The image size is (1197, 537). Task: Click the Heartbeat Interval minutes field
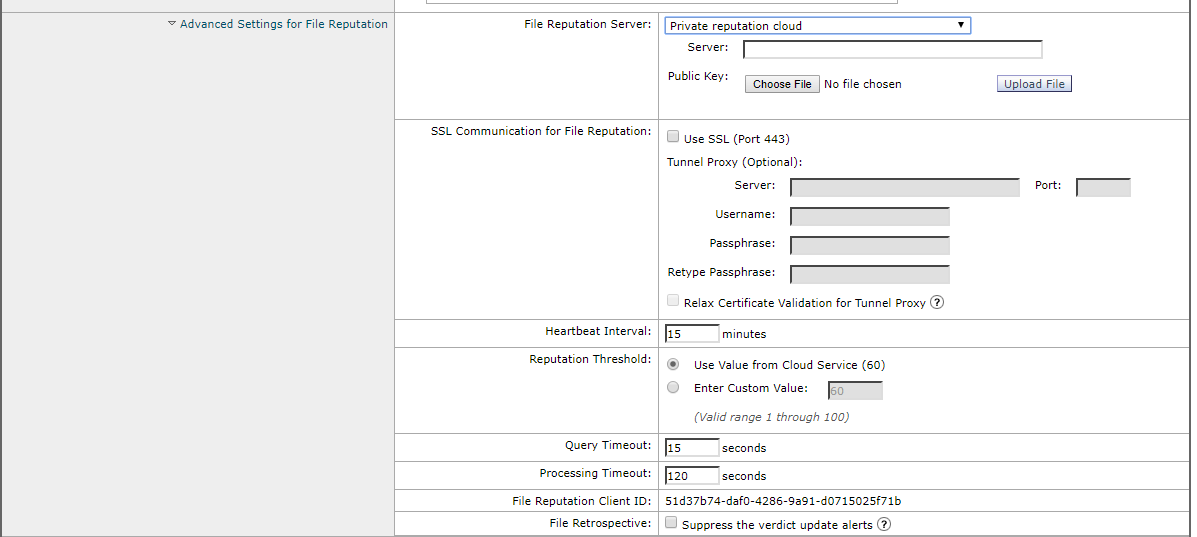point(692,334)
